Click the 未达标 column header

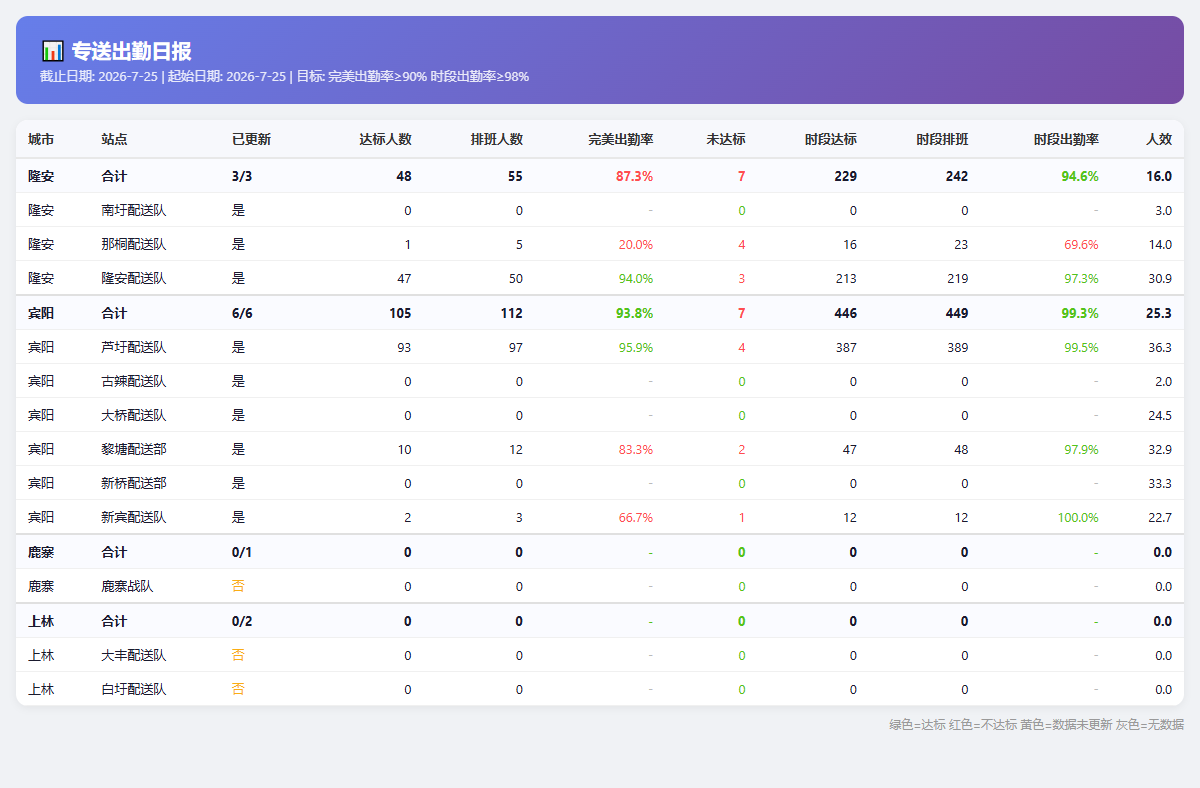pos(726,139)
